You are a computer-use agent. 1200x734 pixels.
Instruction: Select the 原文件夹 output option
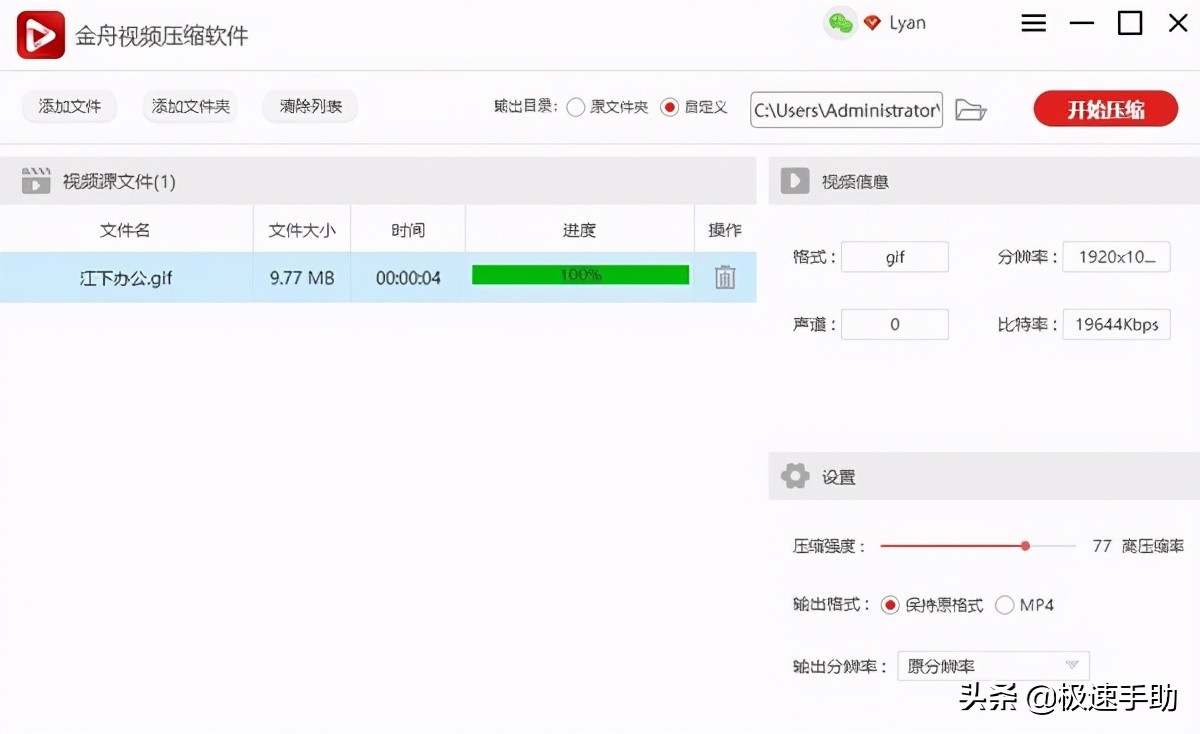576,108
